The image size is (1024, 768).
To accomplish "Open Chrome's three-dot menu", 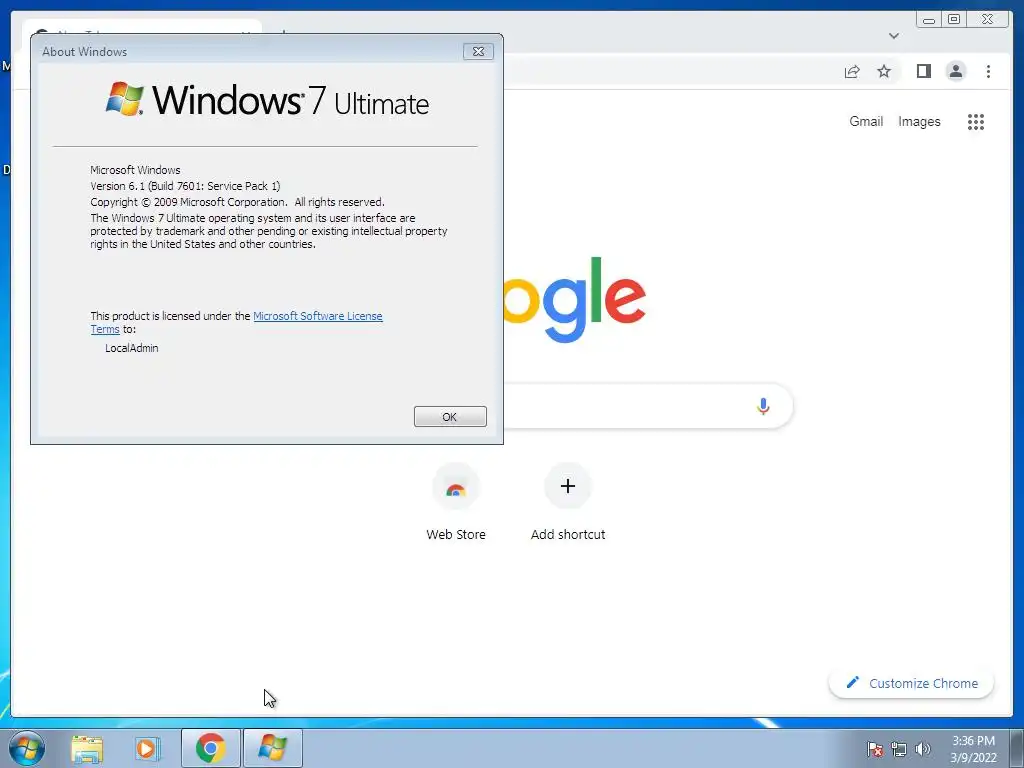I will click(x=988, y=71).
